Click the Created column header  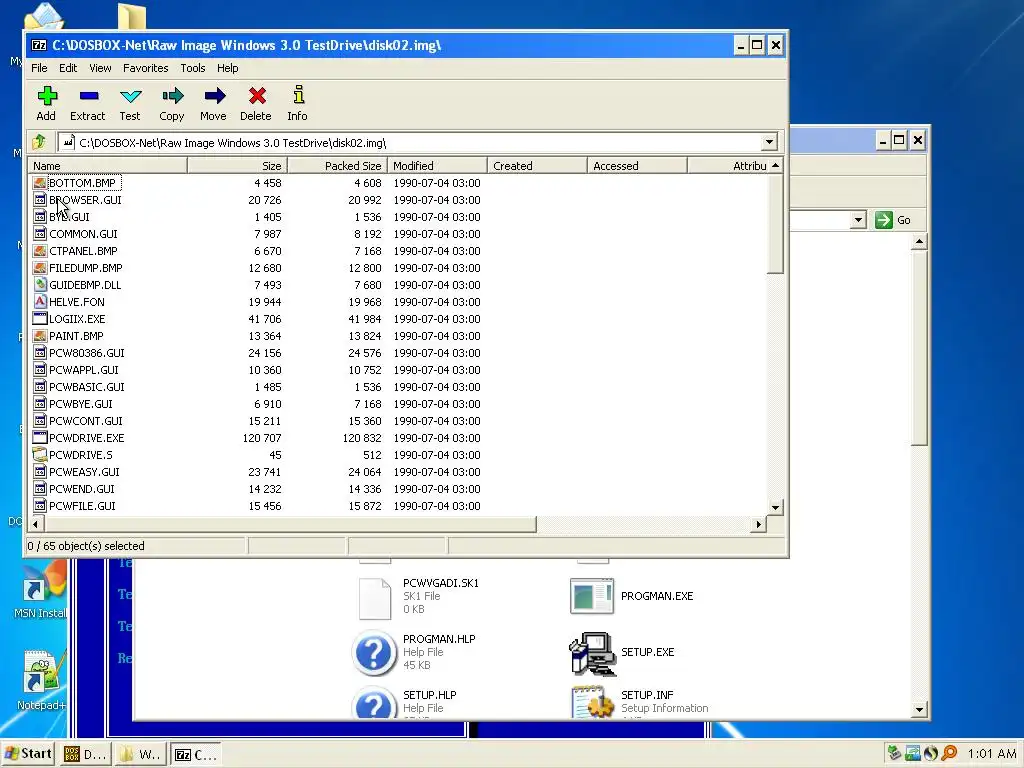tap(537, 166)
